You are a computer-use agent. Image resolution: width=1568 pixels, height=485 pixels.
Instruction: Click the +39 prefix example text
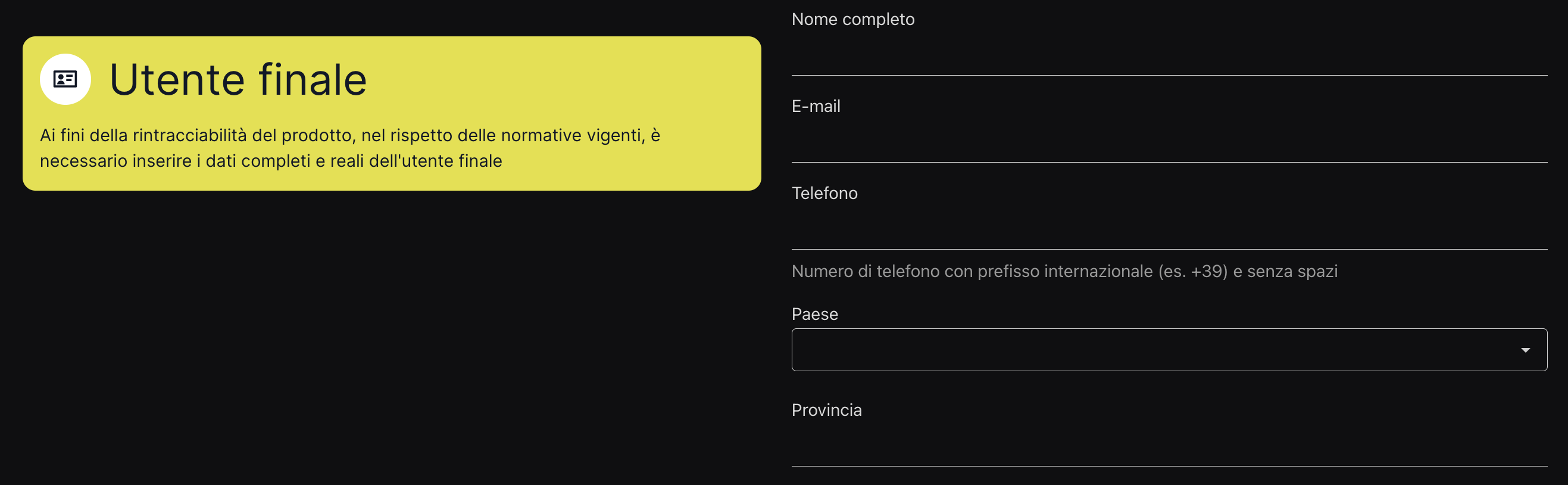coord(1208,272)
